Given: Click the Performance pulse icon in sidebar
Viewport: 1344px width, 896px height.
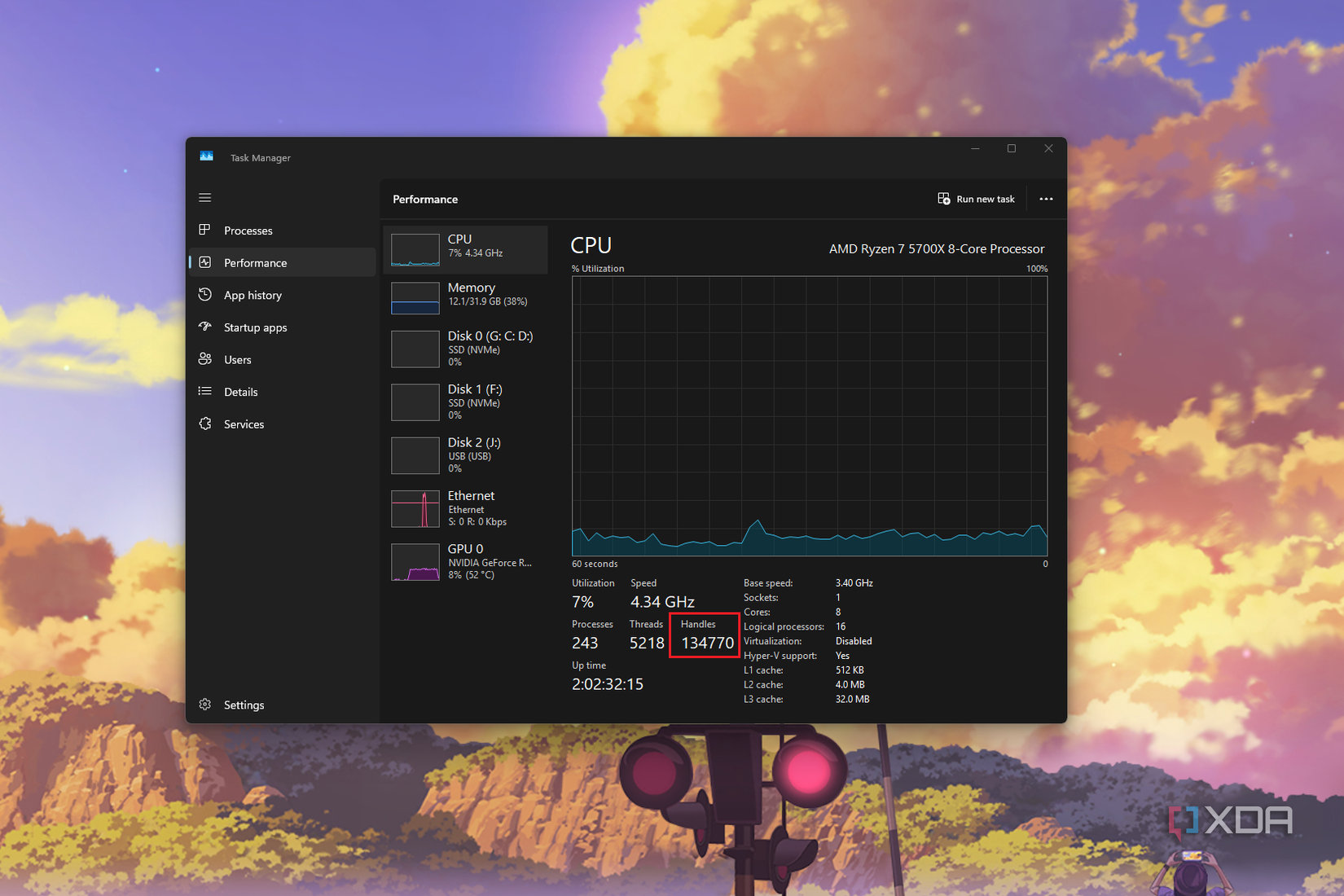Looking at the screenshot, I should pos(205,262).
